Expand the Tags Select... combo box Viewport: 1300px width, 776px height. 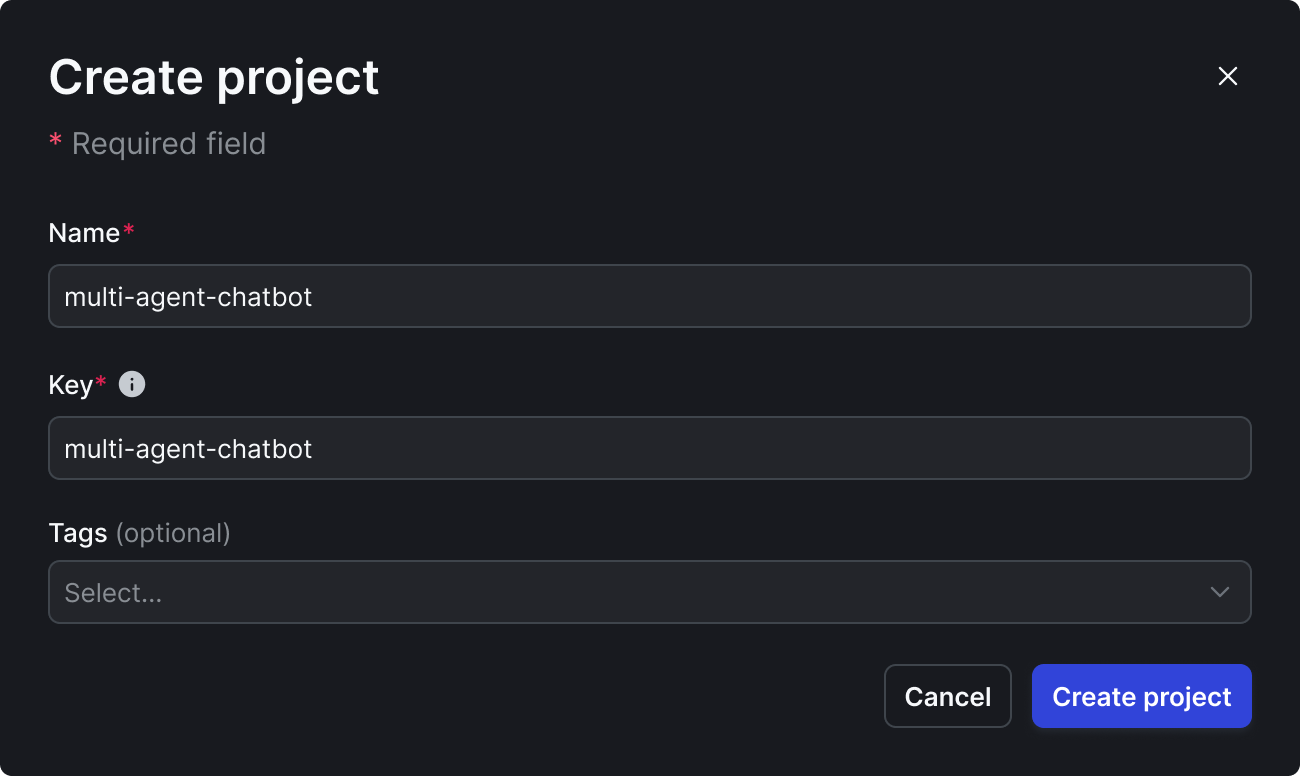650,592
